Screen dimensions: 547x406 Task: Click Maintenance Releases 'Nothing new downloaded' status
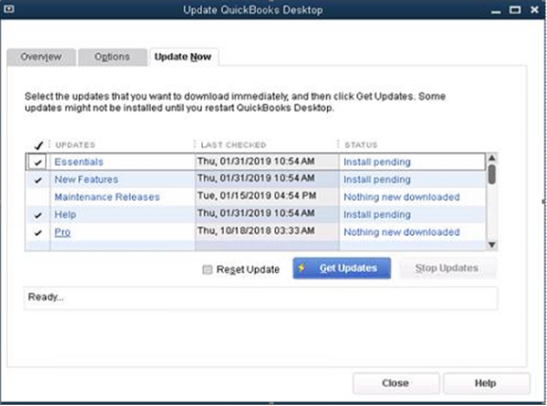402,197
